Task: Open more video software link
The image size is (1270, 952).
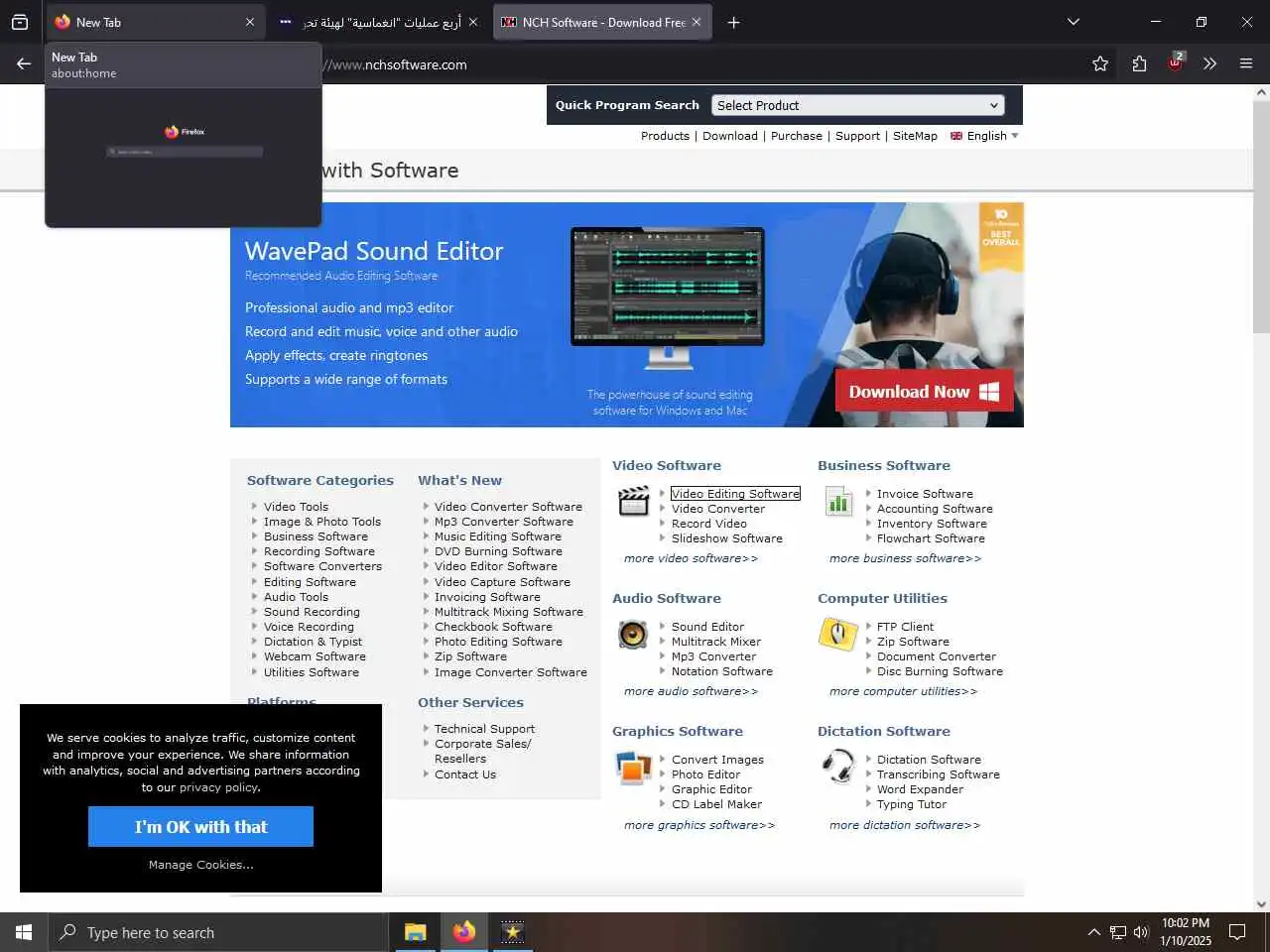Action: coord(691,558)
